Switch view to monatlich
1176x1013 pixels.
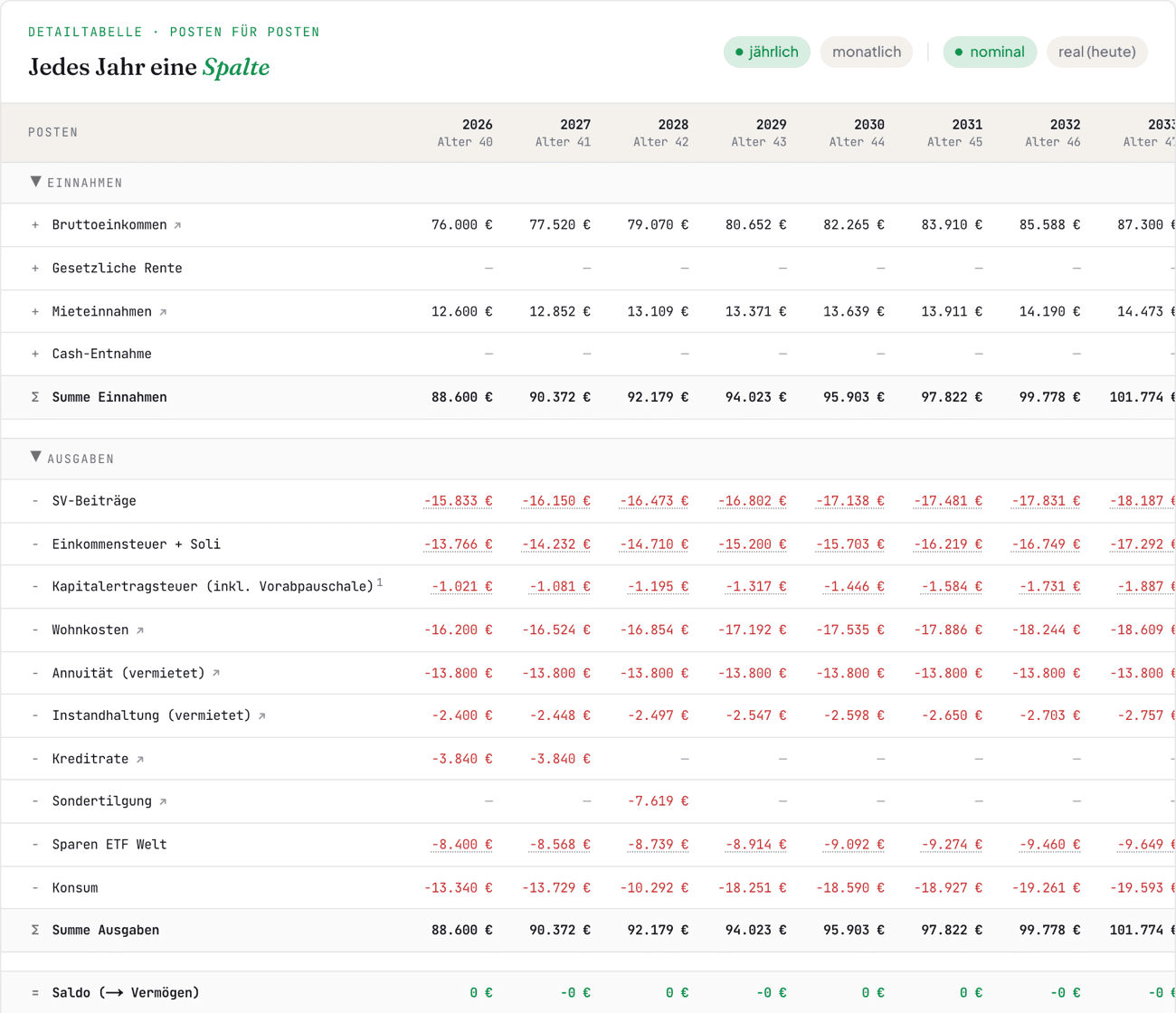[867, 52]
